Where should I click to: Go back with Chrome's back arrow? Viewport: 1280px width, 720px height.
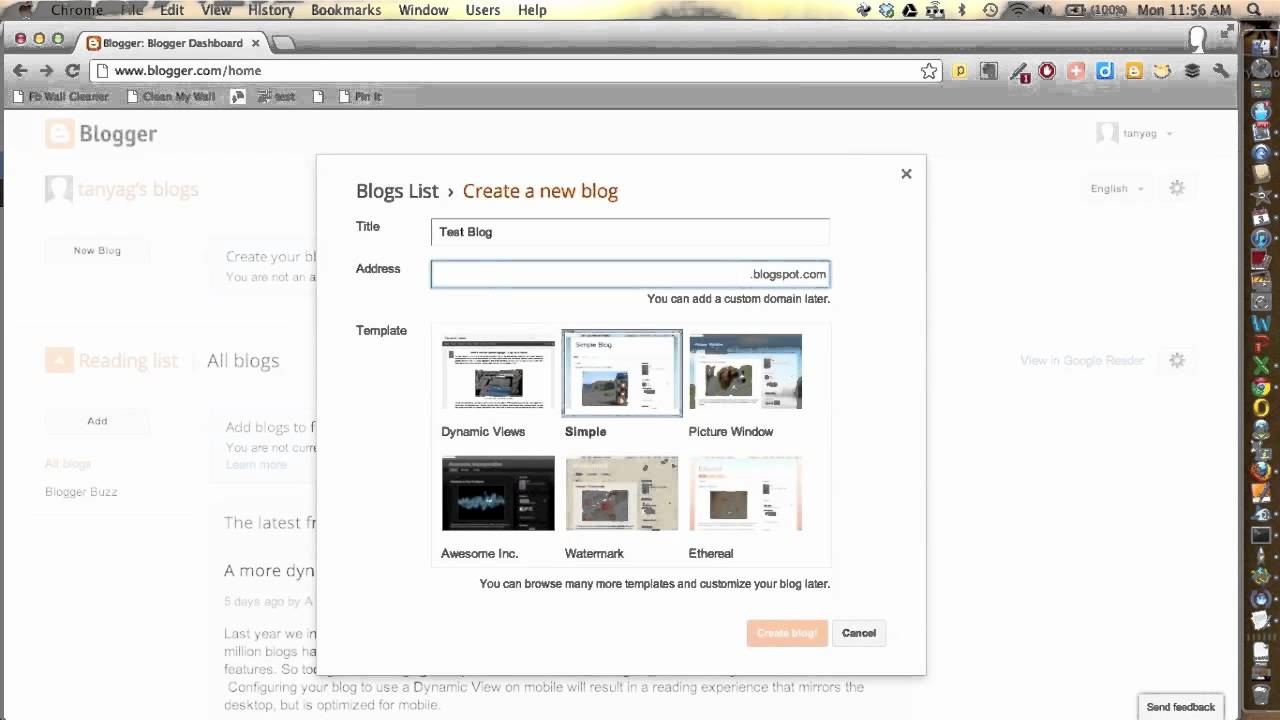click(x=20, y=71)
